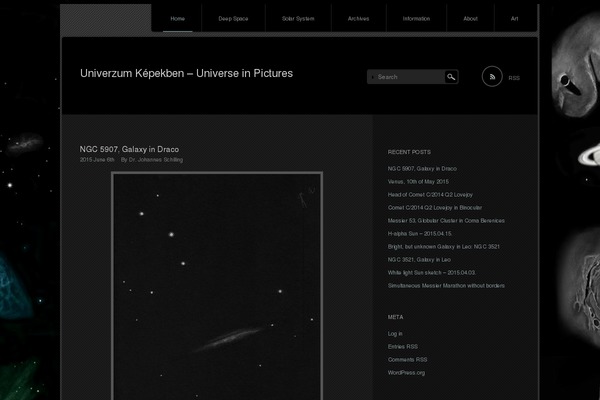
Task: Open Comet C/2014 Q2 Lovejoy in Binocular
Action: coord(435,207)
